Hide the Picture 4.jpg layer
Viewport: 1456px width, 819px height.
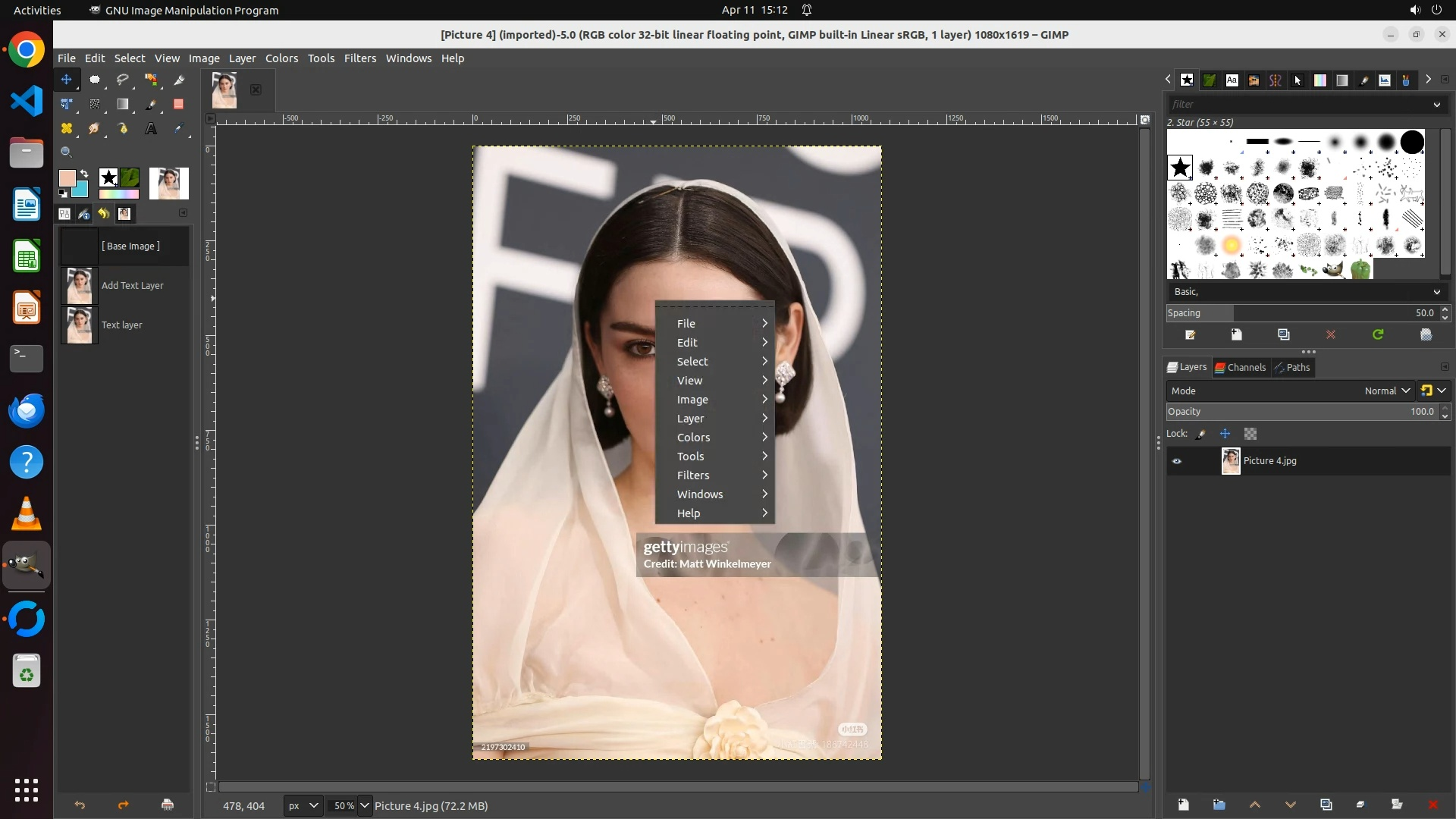click(x=1177, y=461)
